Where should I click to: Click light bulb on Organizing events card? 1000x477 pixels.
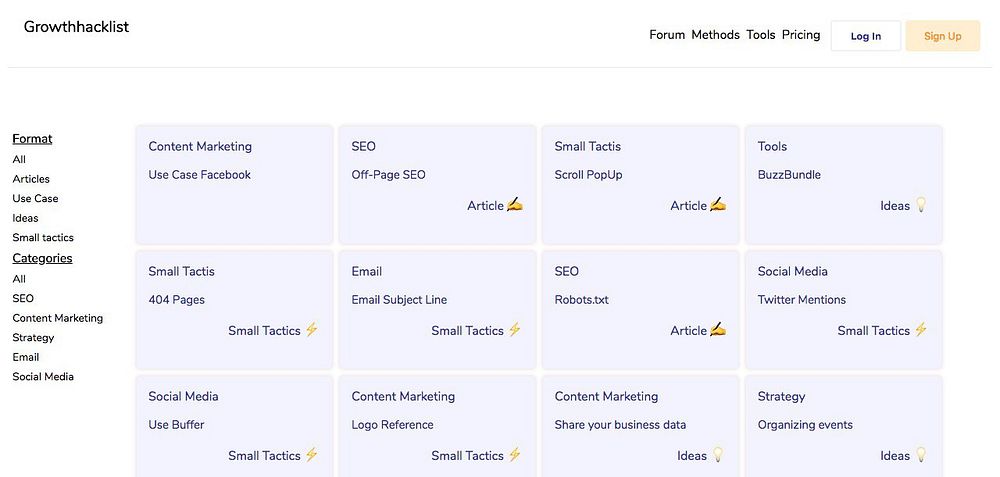coord(921,455)
